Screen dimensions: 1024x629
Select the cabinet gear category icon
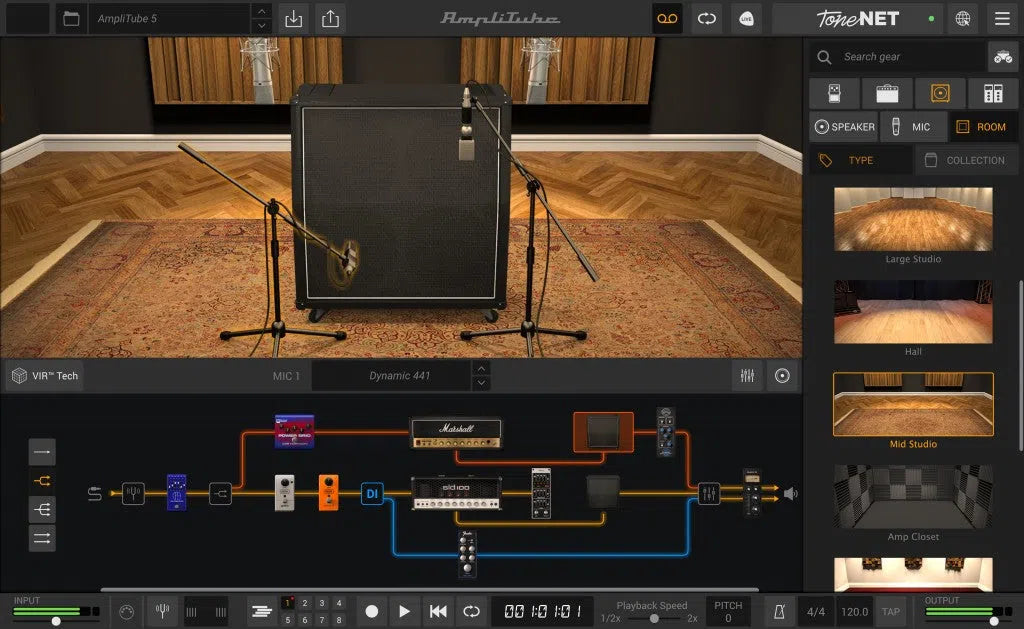[940, 93]
